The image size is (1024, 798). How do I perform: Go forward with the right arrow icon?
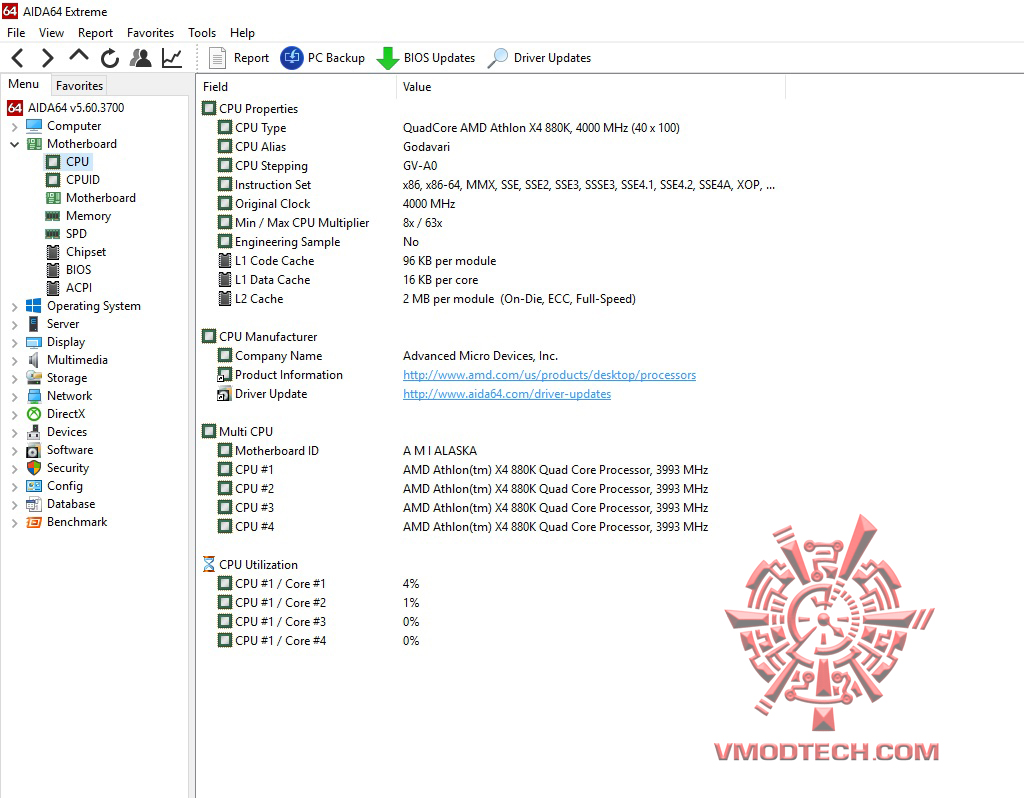[x=48, y=58]
